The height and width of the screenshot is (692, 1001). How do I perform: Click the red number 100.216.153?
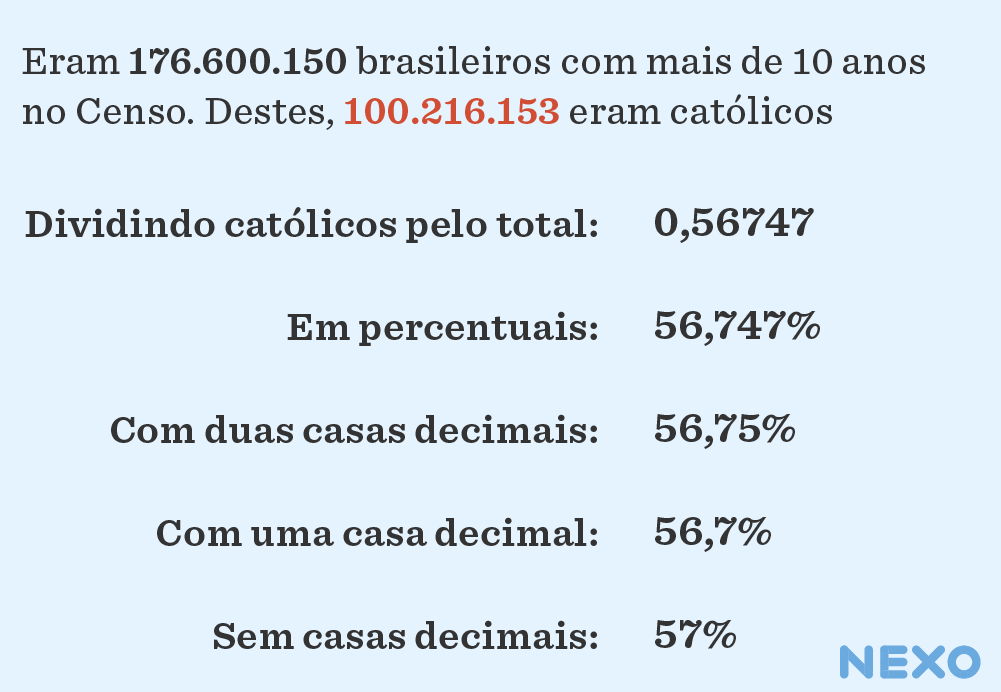click(x=451, y=112)
